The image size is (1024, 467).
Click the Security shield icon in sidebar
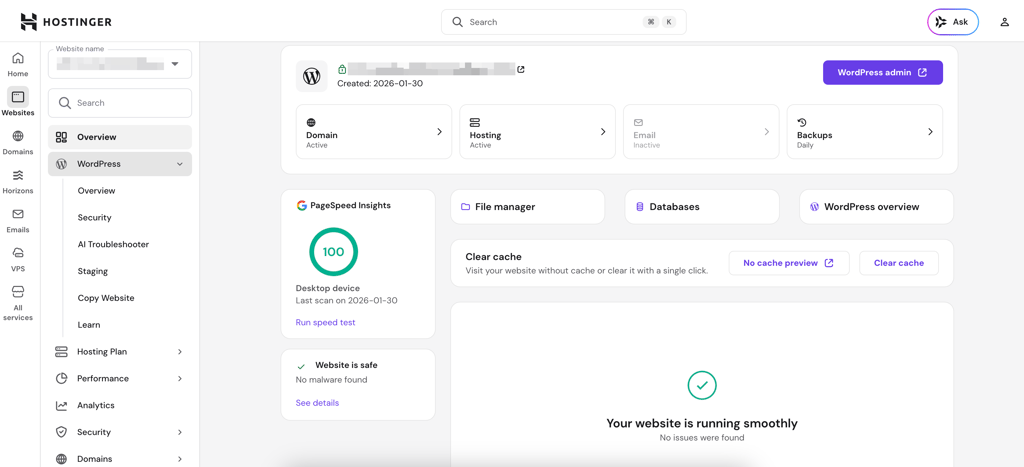tap(61, 432)
